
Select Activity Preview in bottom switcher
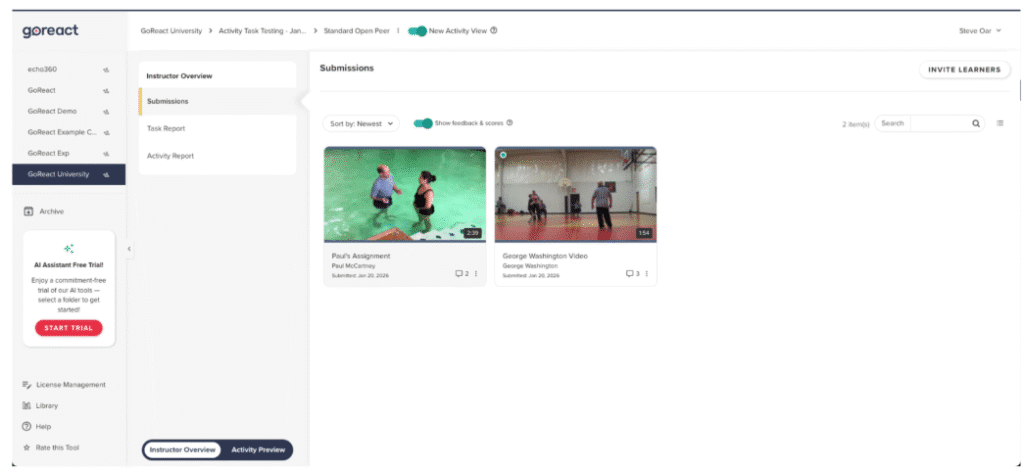pyautogui.click(x=258, y=450)
